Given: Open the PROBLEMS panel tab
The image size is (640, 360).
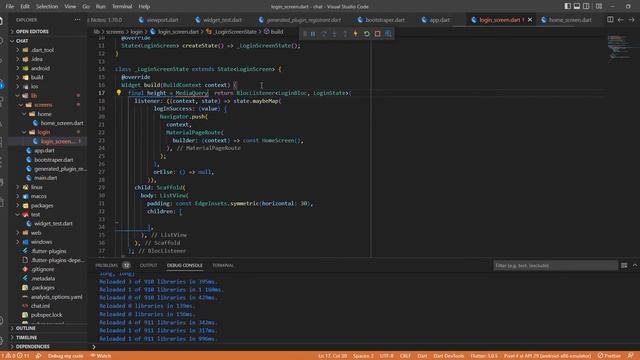Looking at the screenshot, I should 112,265.
